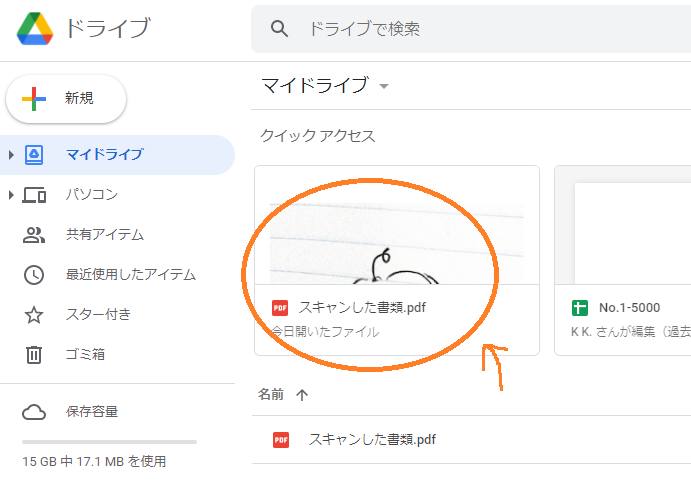This screenshot has width=691, height=485.
Task: Click the star icon for スター付き
Action: 34,315
